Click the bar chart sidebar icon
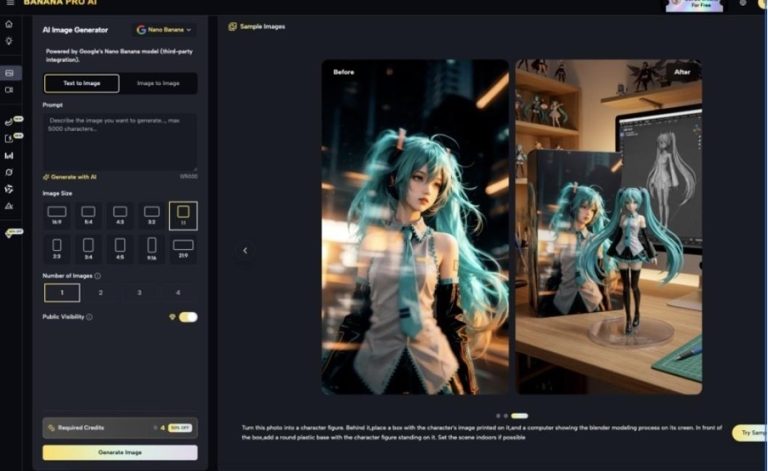The image size is (768, 471). [9, 155]
